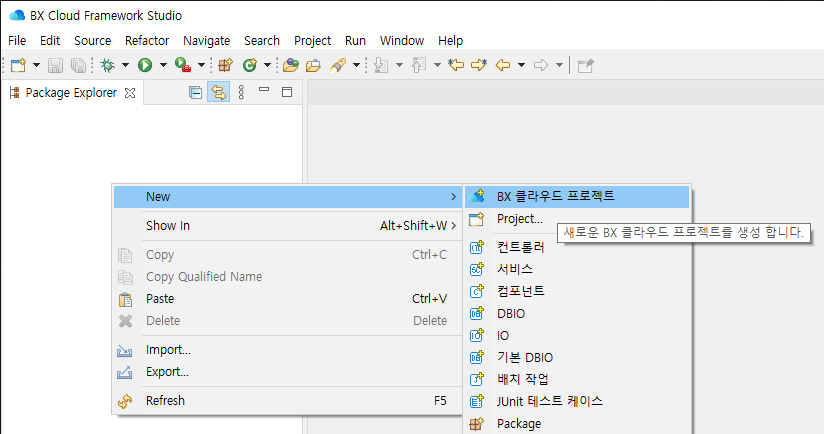Expand the Run button dropdown arrow
This screenshot has width=824, height=434.
point(162,65)
